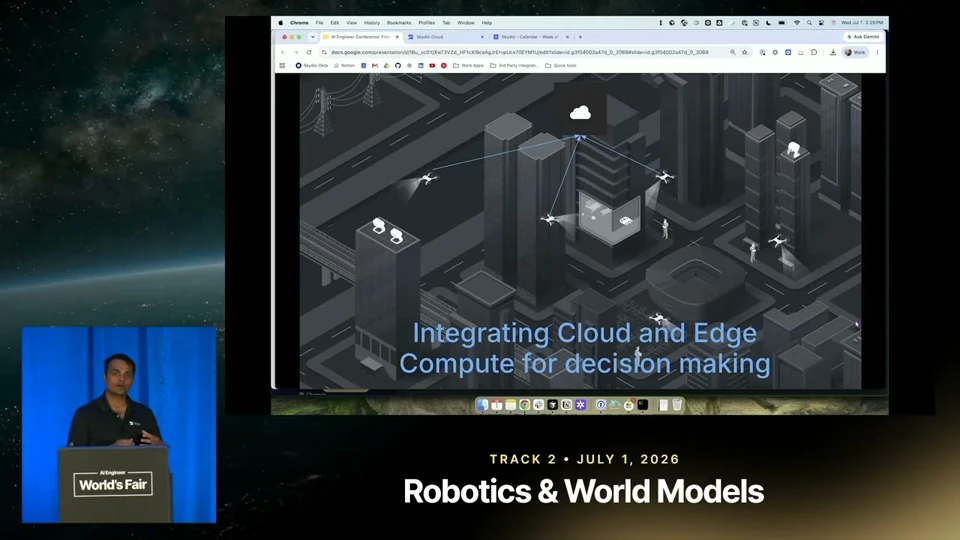The height and width of the screenshot is (540, 960).
Task: Open the Skydio Okta bookmark
Action: pos(312,66)
